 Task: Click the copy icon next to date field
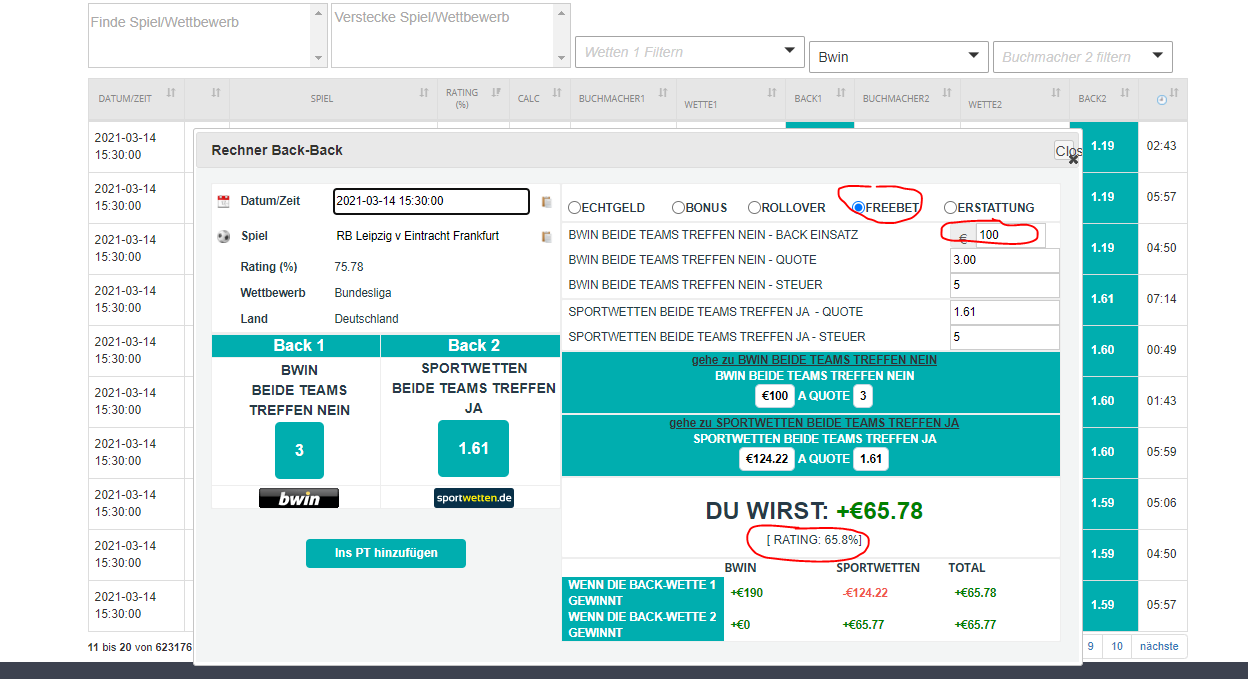pos(547,202)
